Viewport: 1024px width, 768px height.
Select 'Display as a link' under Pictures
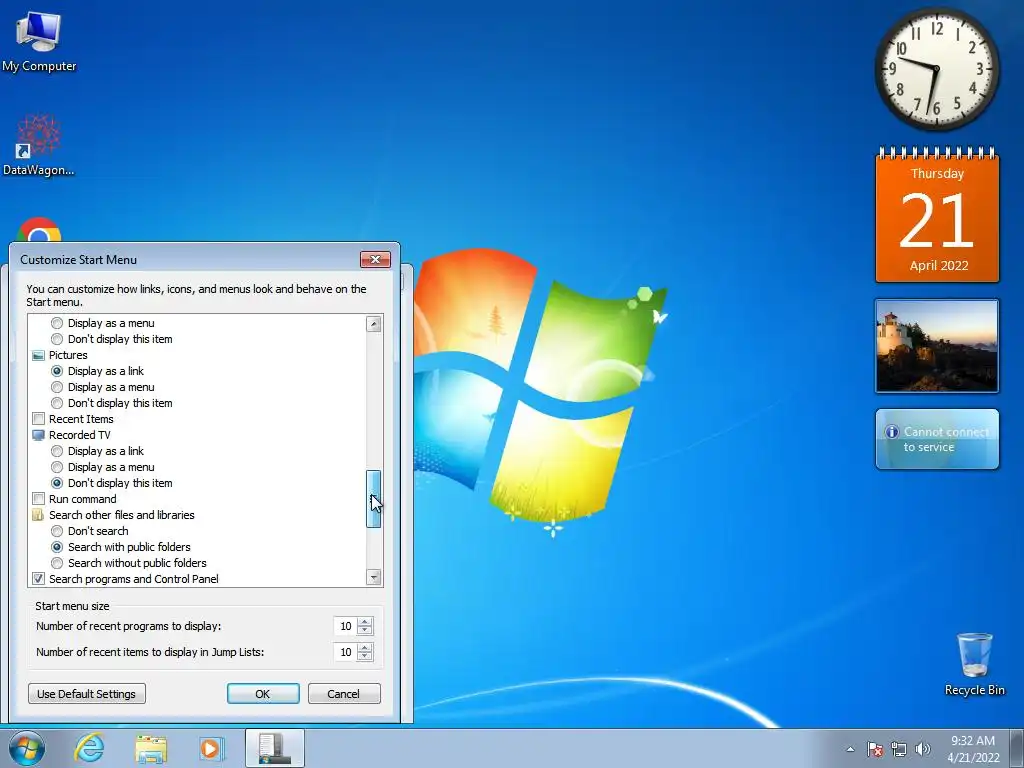point(57,371)
